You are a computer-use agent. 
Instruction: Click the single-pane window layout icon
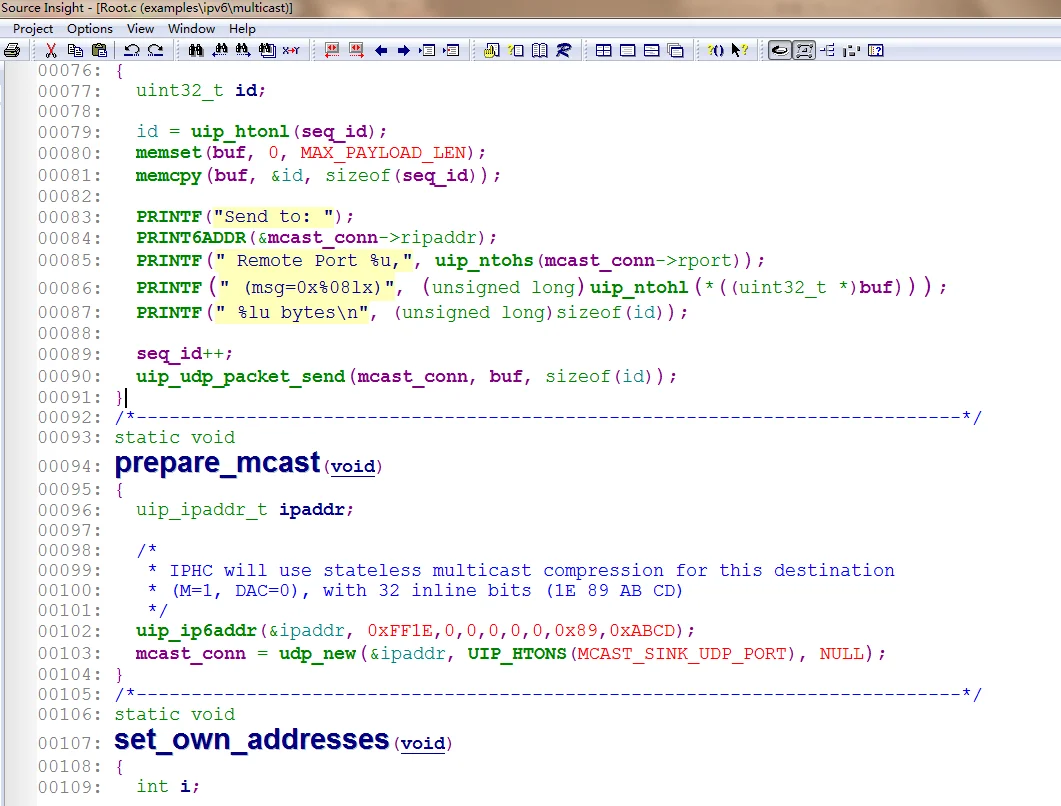coord(627,50)
